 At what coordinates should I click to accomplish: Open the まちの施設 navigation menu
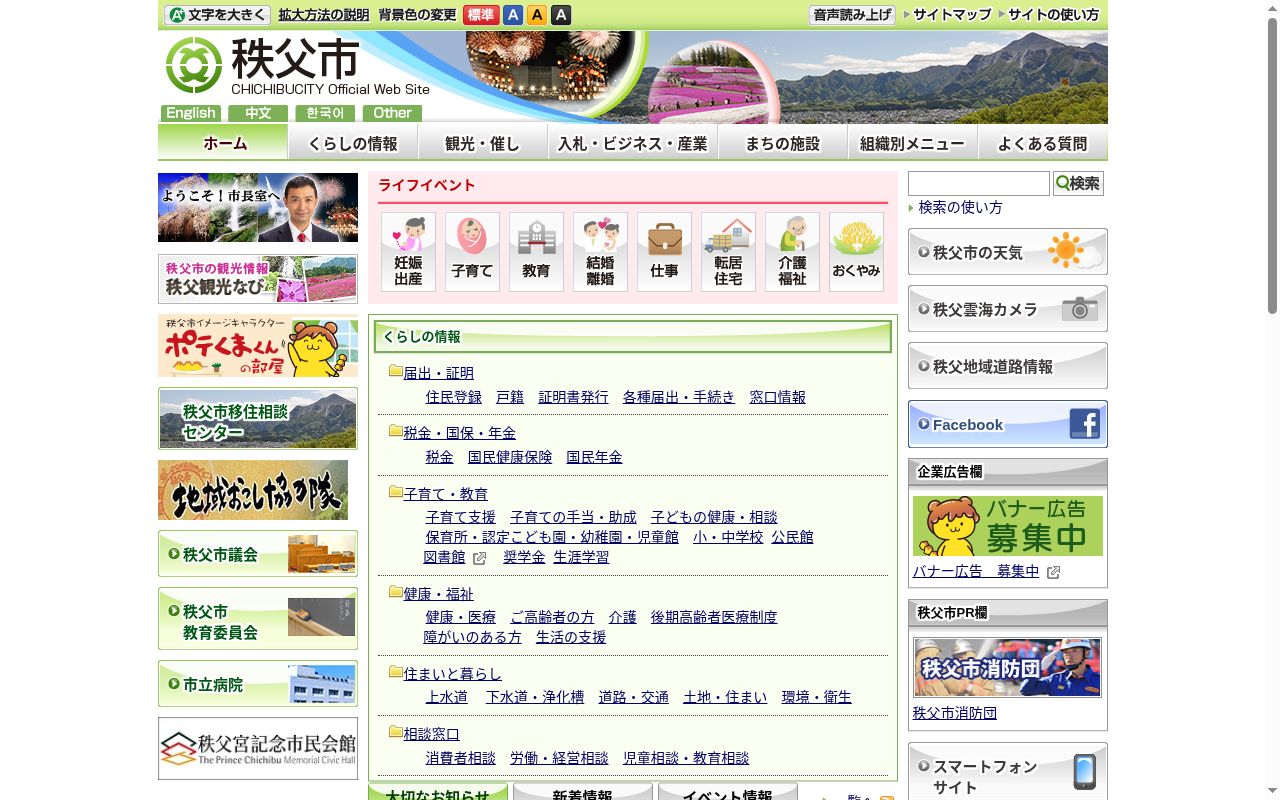[783, 143]
